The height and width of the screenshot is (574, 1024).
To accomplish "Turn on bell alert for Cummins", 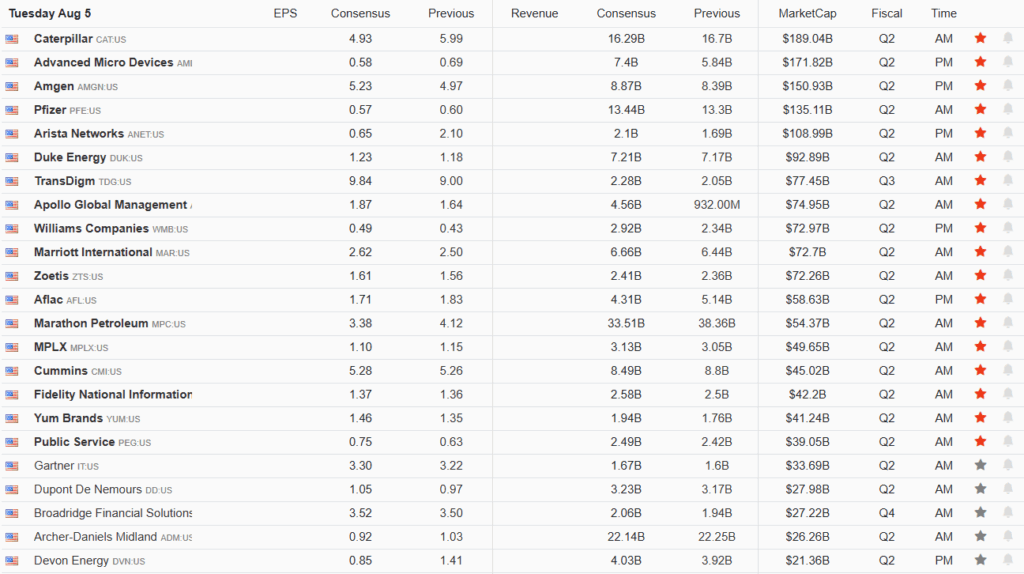I will coord(1008,371).
